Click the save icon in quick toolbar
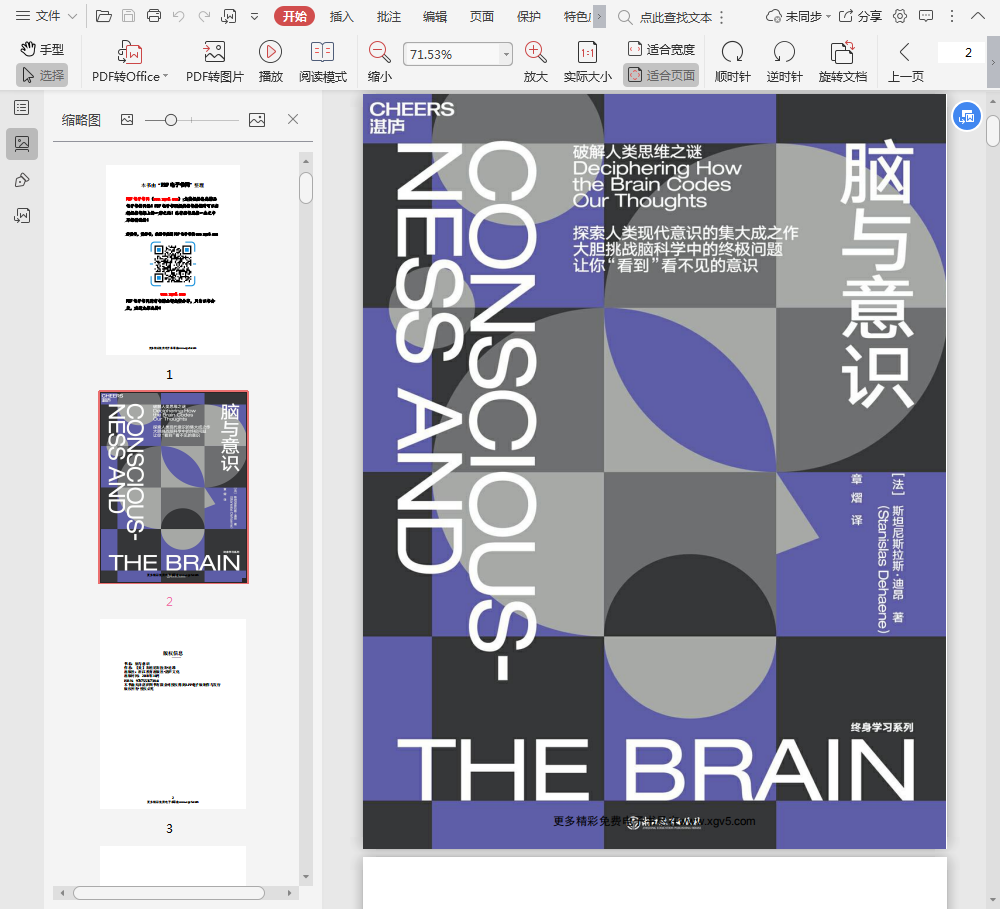The width and height of the screenshot is (1000, 909). pyautogui.click(x=128, y=16)
